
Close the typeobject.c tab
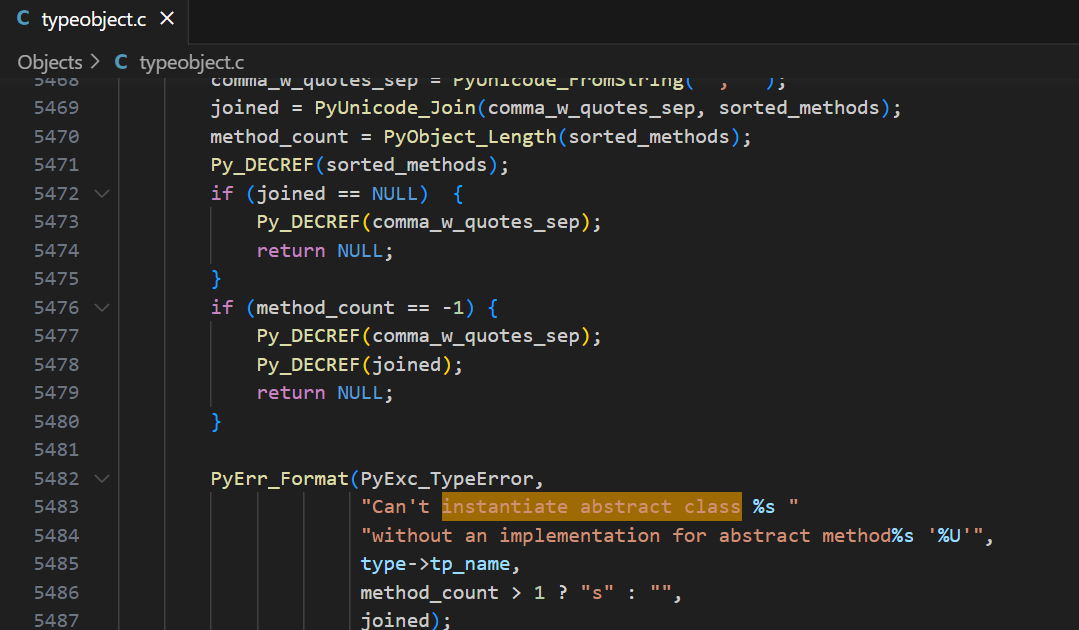[x=166, y=17]
